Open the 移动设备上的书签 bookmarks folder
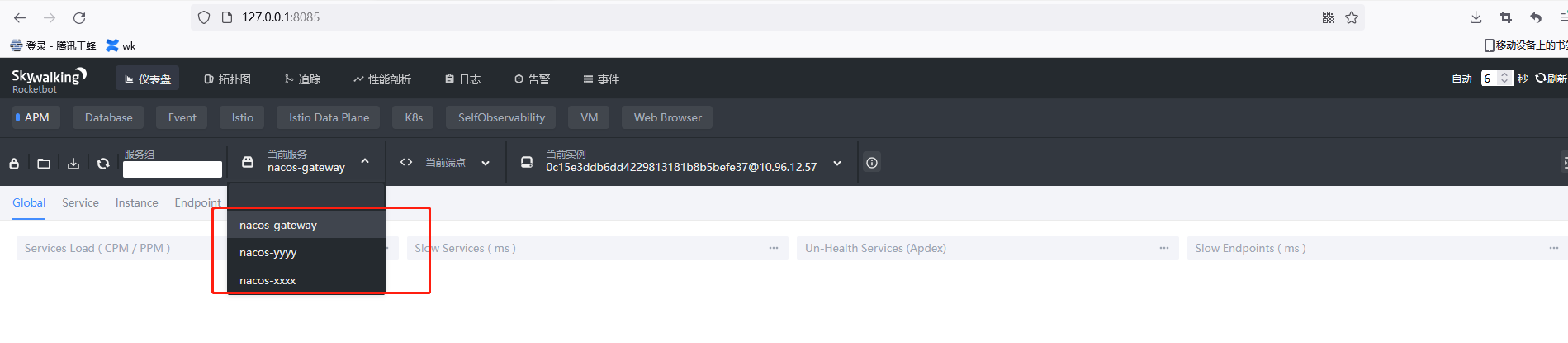The width and height of the screenshot is (1568, 343). pos(1525,45)
